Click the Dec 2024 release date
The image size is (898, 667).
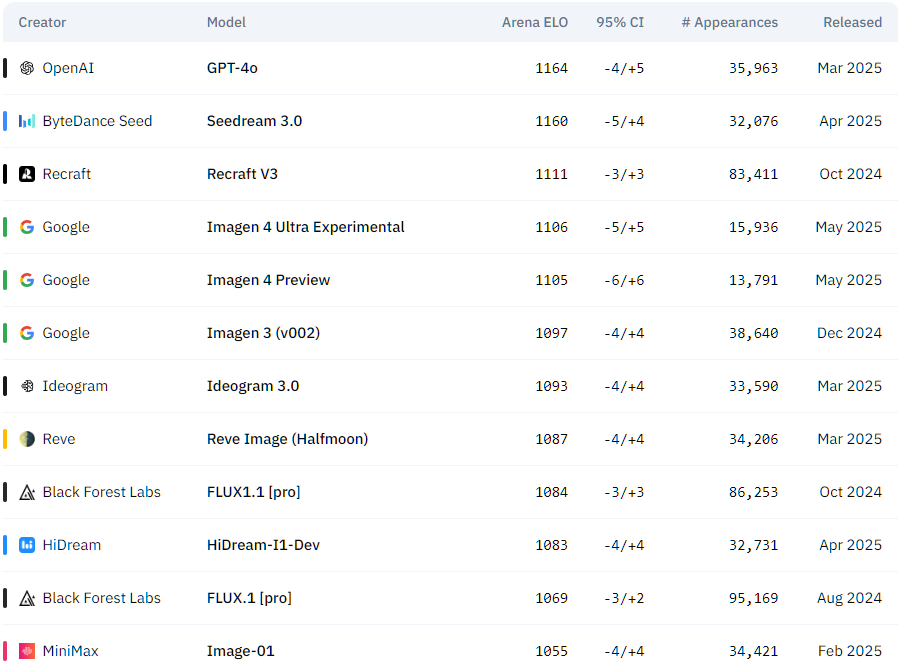coord(849,333)
